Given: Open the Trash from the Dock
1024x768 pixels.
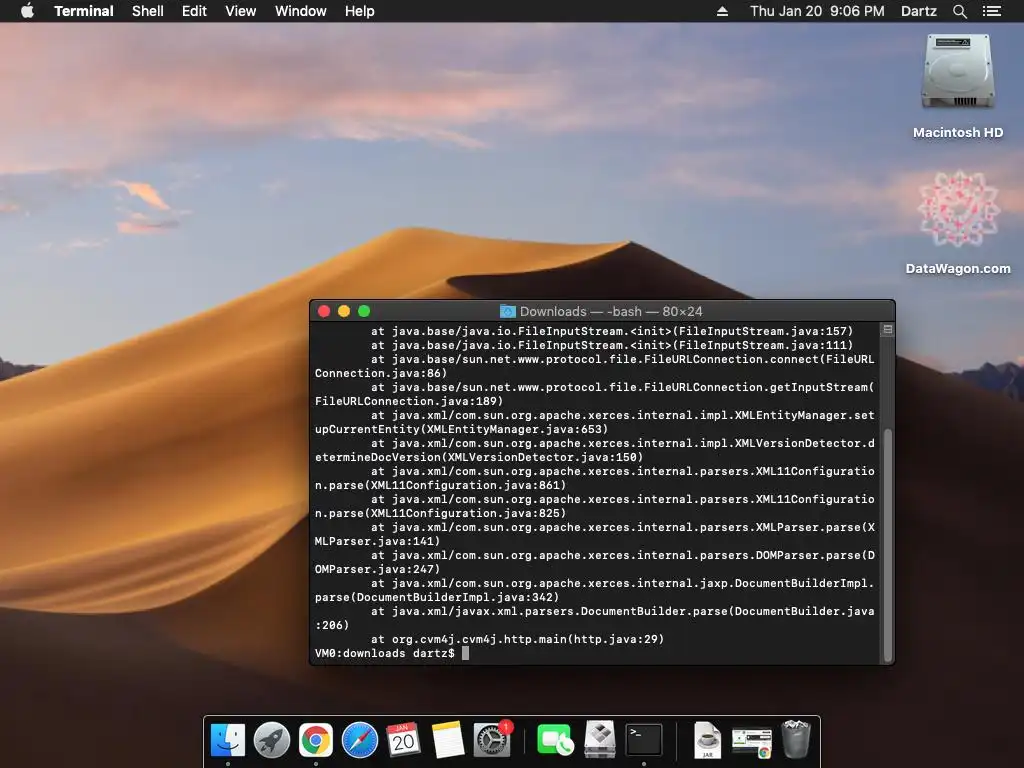Looking at the screenshot, I should [x=796, y=739].
